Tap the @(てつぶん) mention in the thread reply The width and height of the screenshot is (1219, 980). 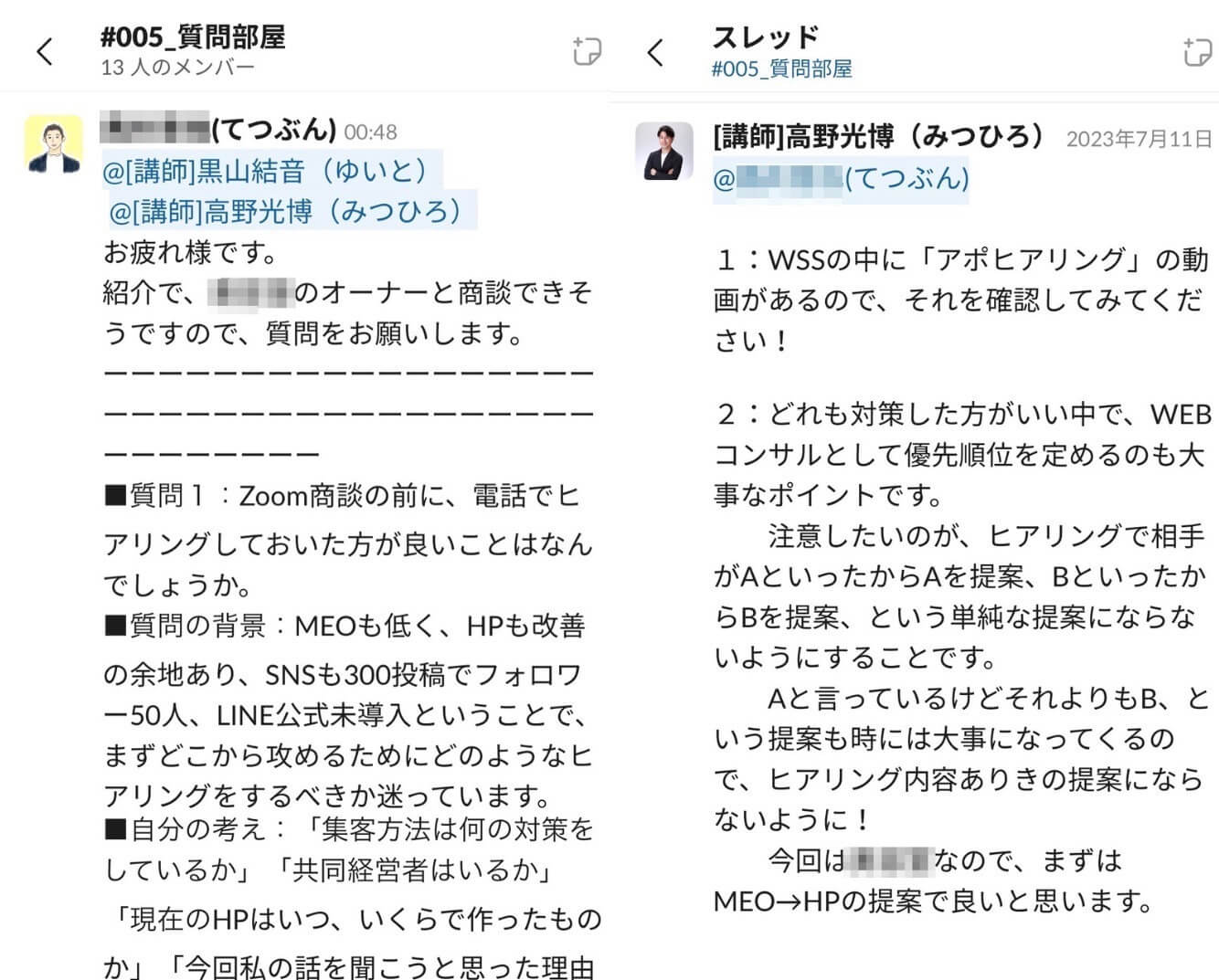841,177
